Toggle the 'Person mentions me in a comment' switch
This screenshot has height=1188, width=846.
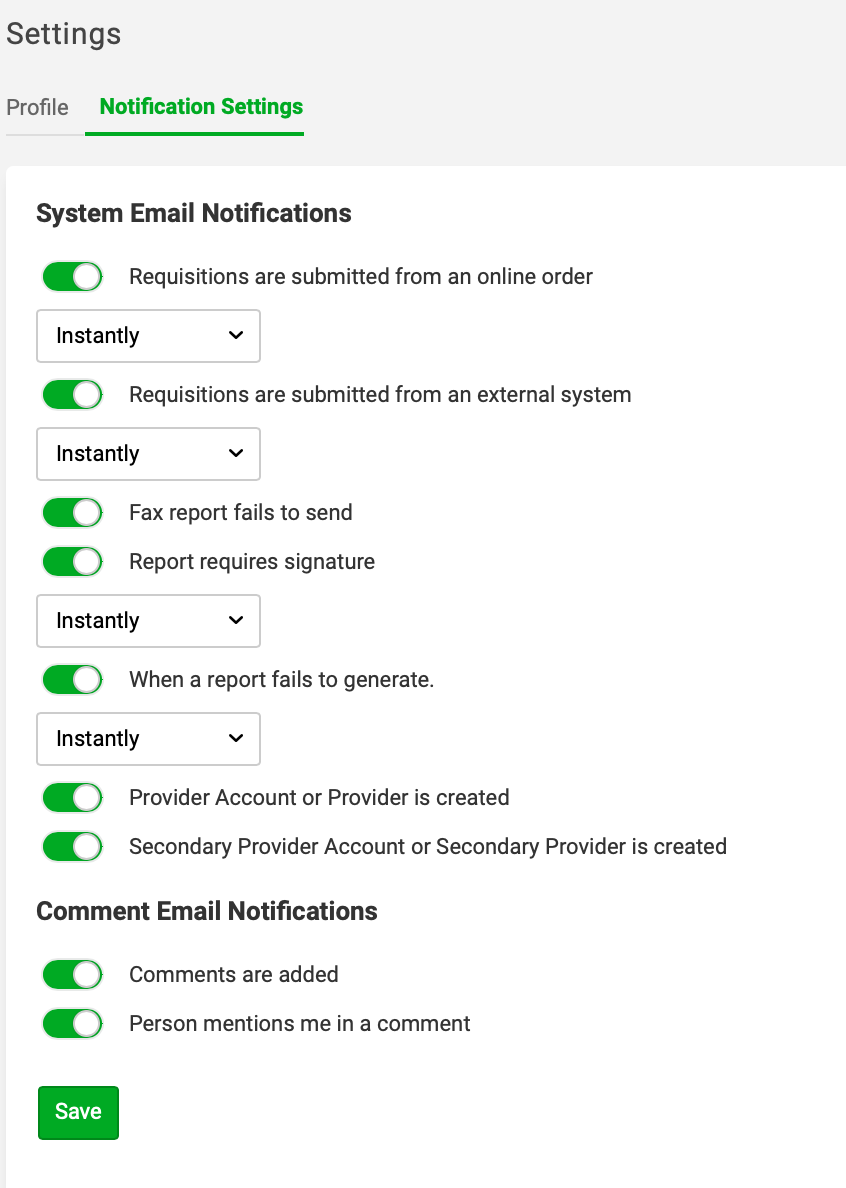73,1024
